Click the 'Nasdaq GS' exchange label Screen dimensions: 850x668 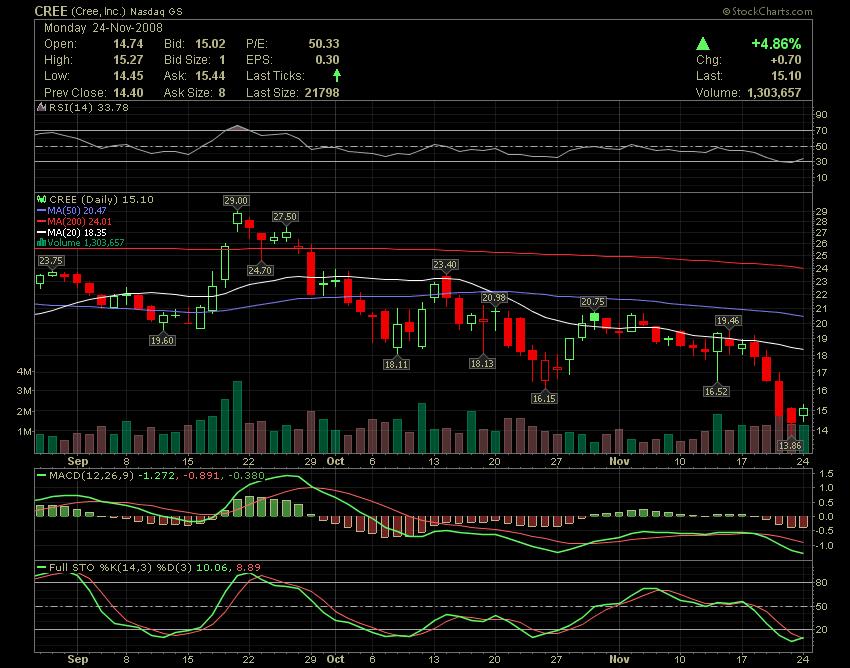click(156, 11)
